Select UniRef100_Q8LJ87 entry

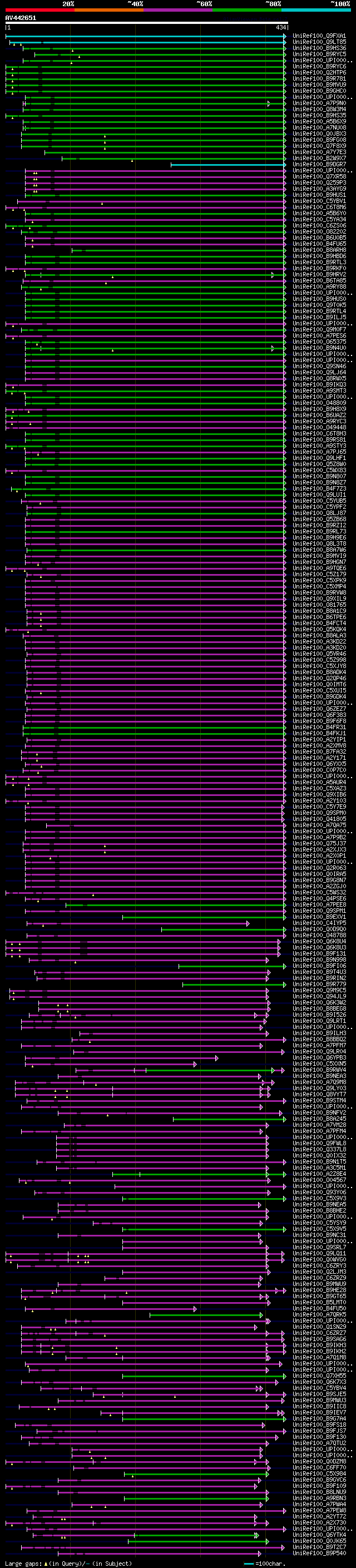(319, 513)
